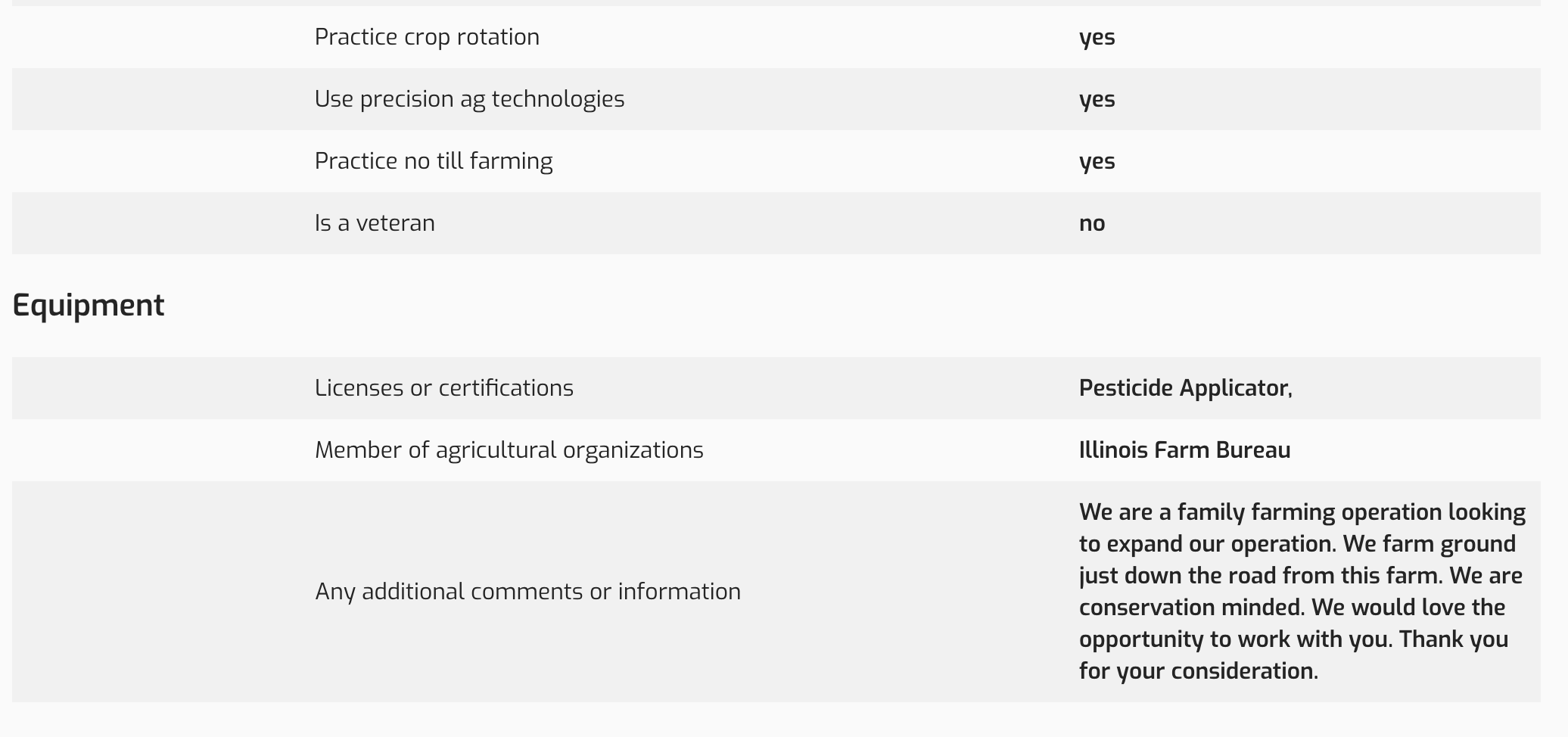1568x737 pixels.
Task: Click the 'Practice no till farming' label
Action: coord(434,161)
